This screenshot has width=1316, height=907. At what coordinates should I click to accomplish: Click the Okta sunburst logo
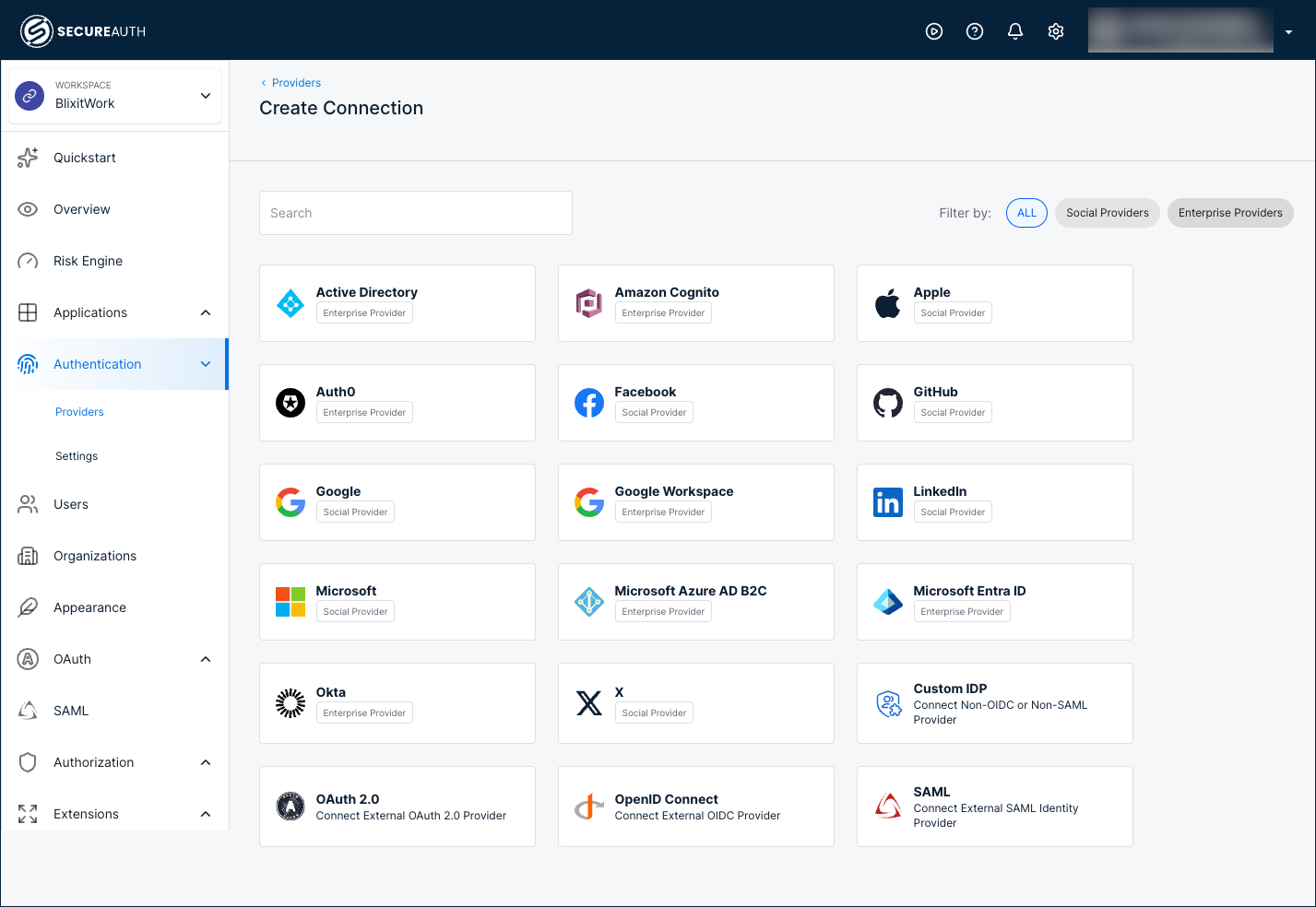pos(290,703)
